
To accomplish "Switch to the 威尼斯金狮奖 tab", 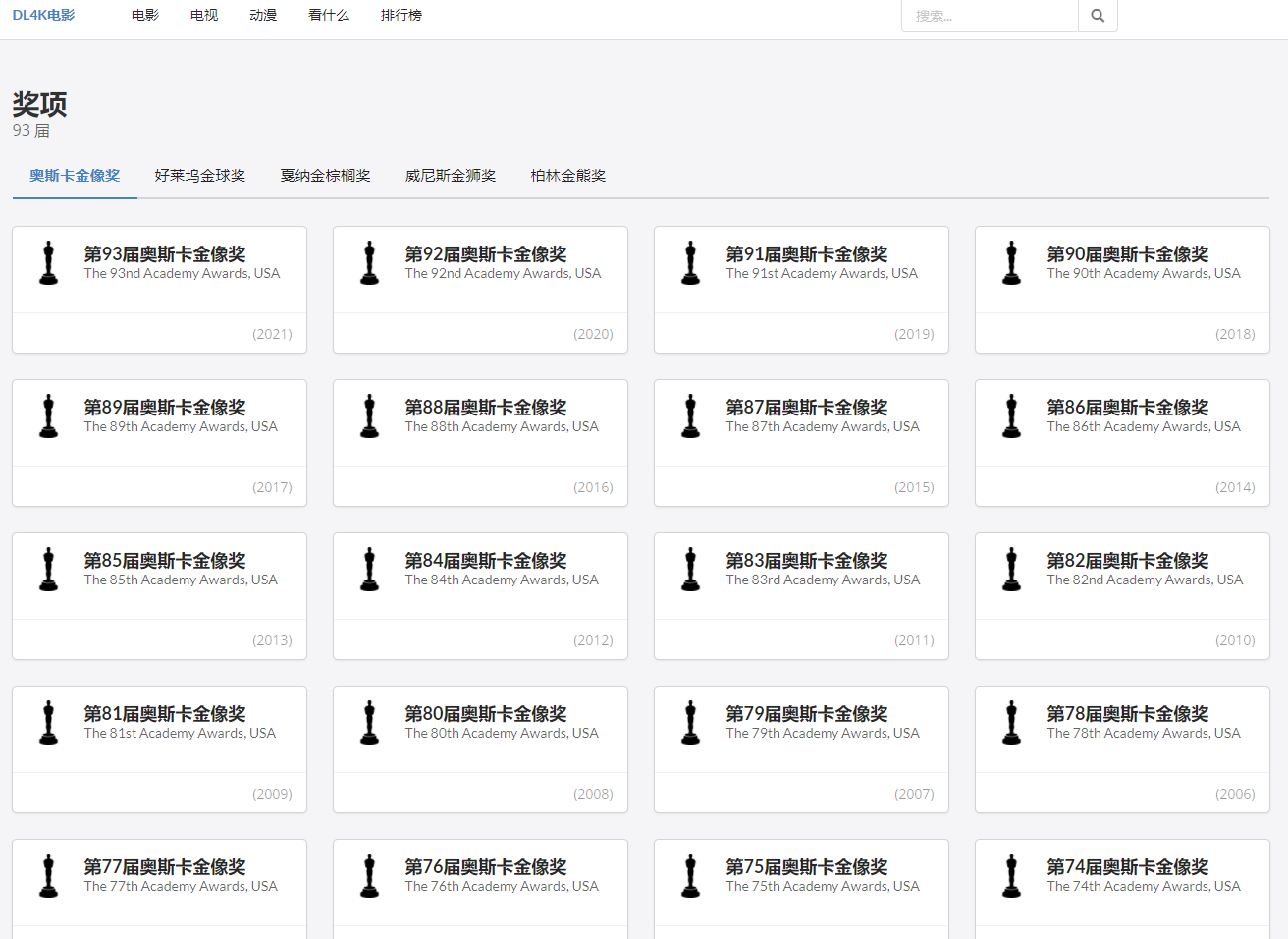I will (451, 176).
